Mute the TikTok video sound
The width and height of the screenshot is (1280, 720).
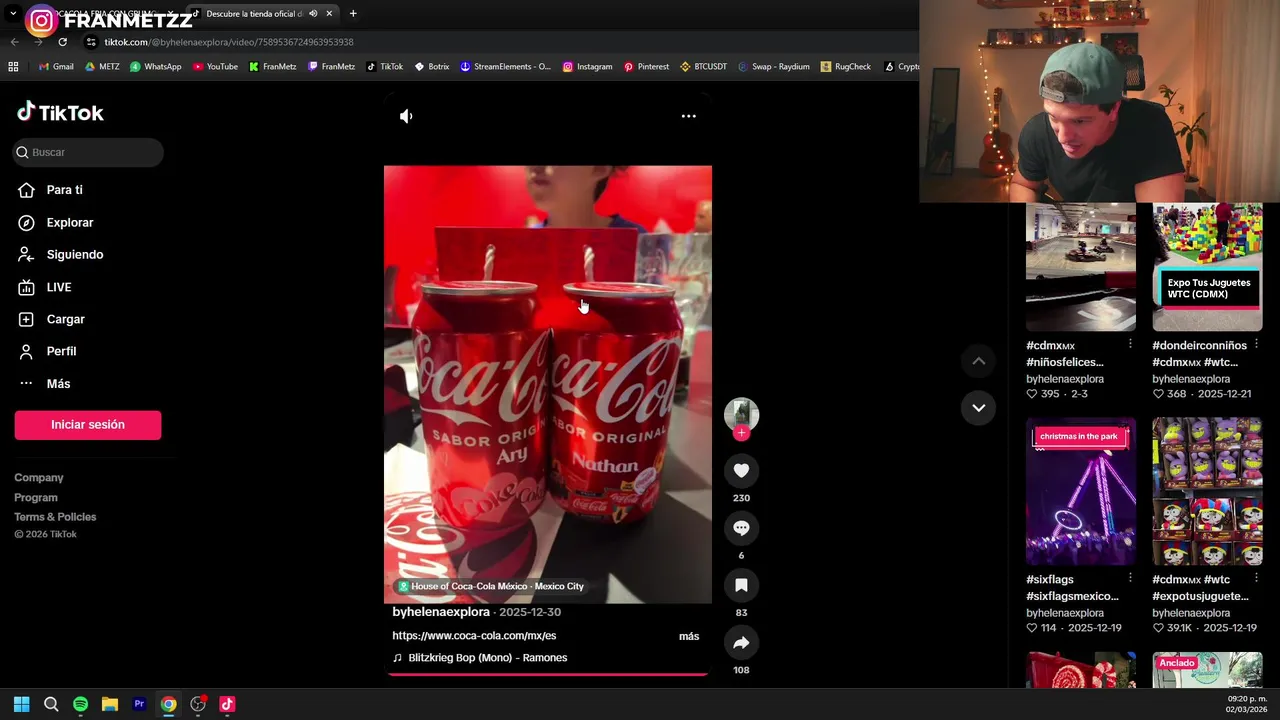point(406,116)
